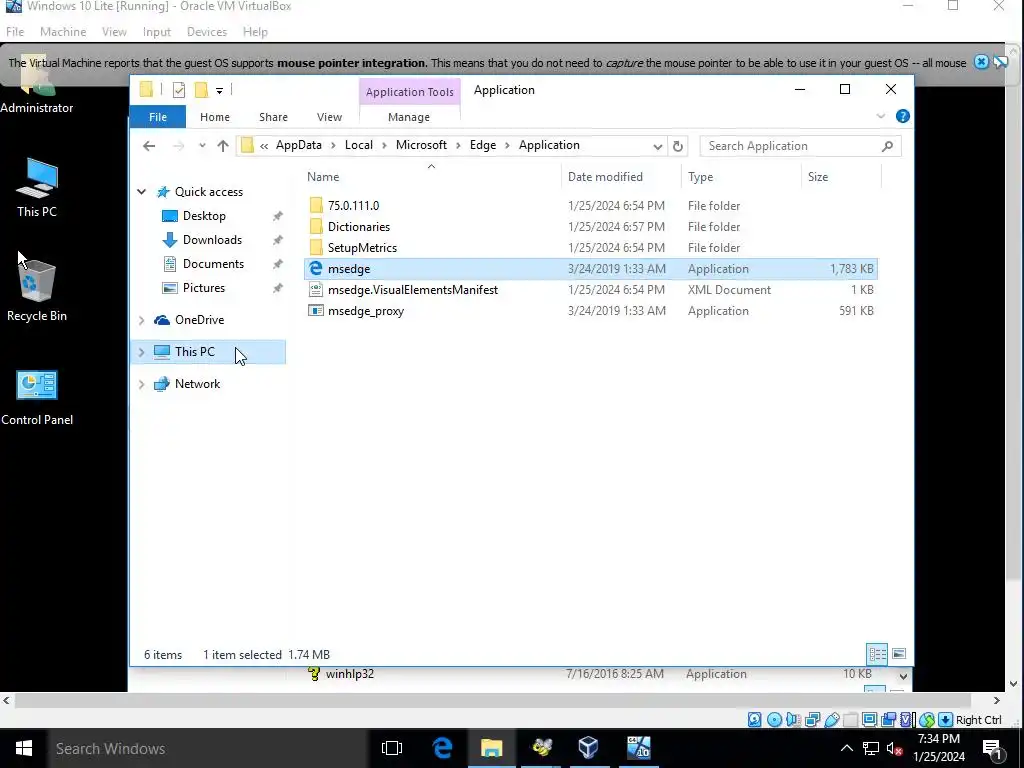Refresh the Application folder view
The image size is (1024, 768).
pos(678,146)
